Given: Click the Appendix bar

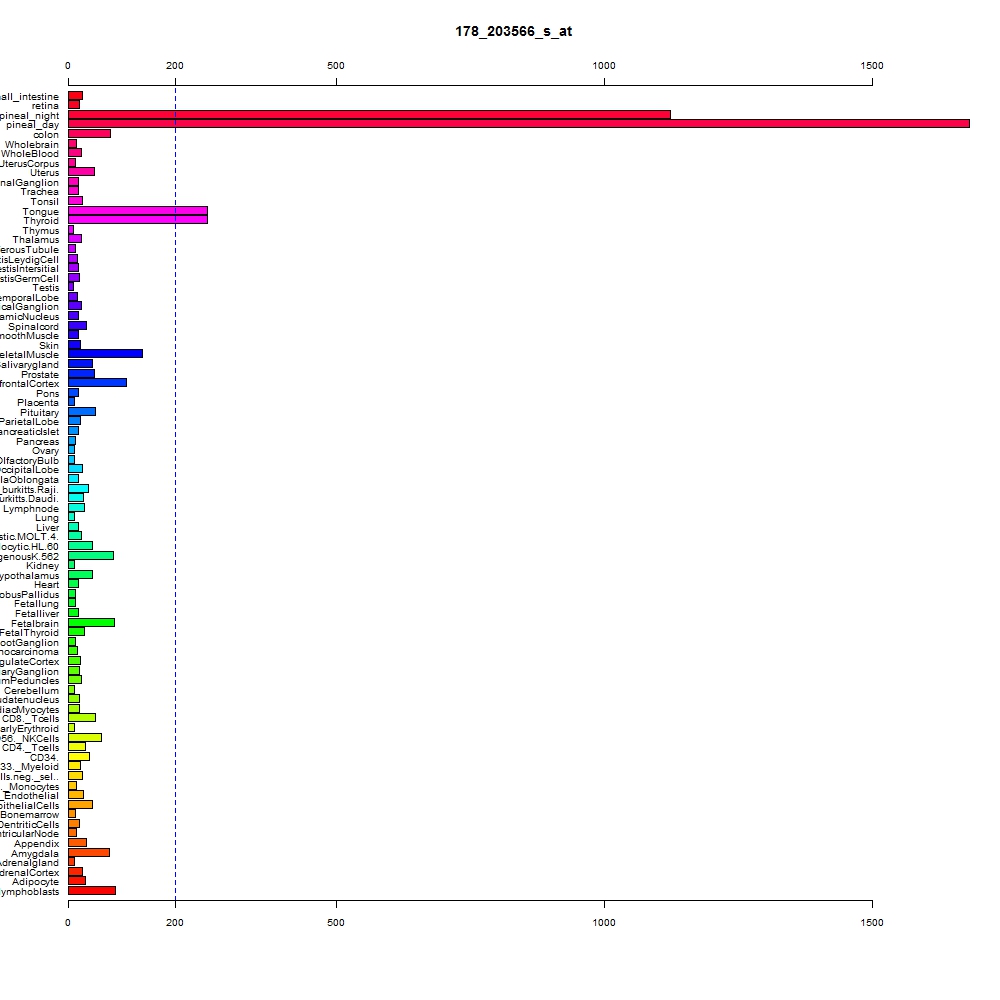Looking at the screenshot, I should (x=77, y=842).
